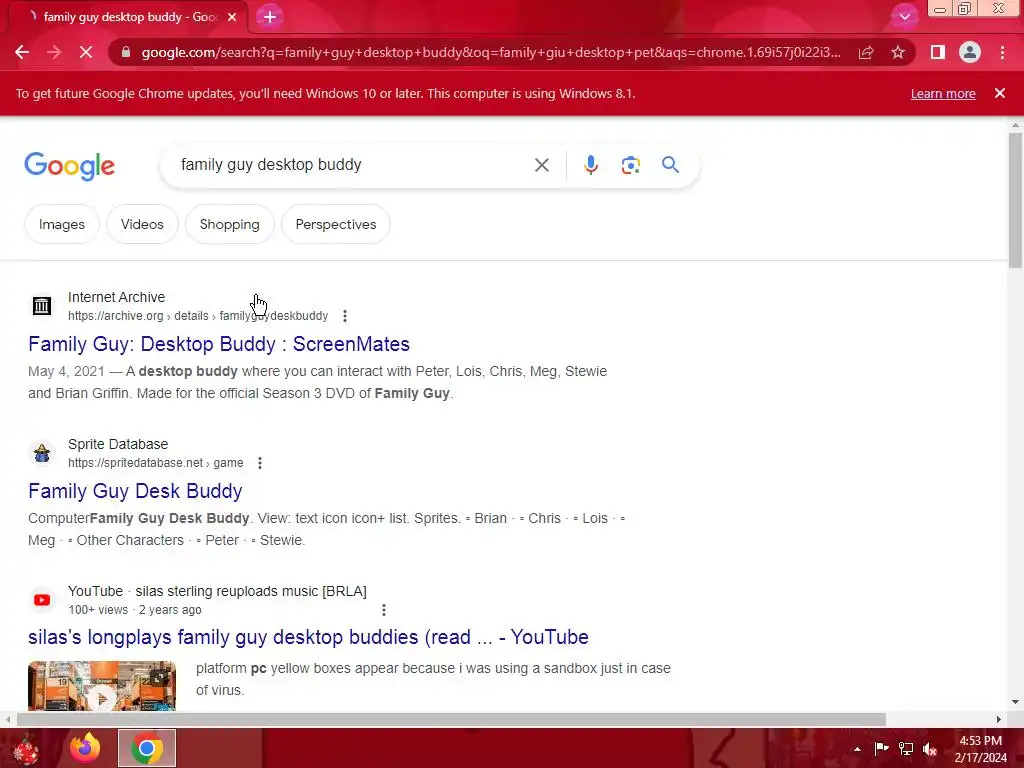Open Family Guy: Desktop Buddy : ScreenMates
This screenshot has height=768, width=1024.
pyautogui.click(x=219, y=344)
